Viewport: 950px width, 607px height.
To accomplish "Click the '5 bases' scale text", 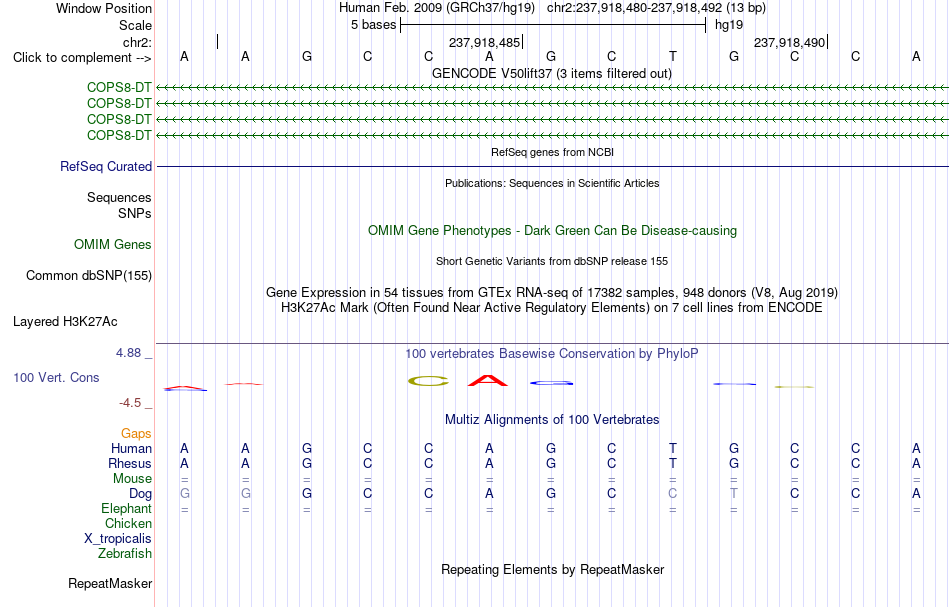I will tap(373, 25).
